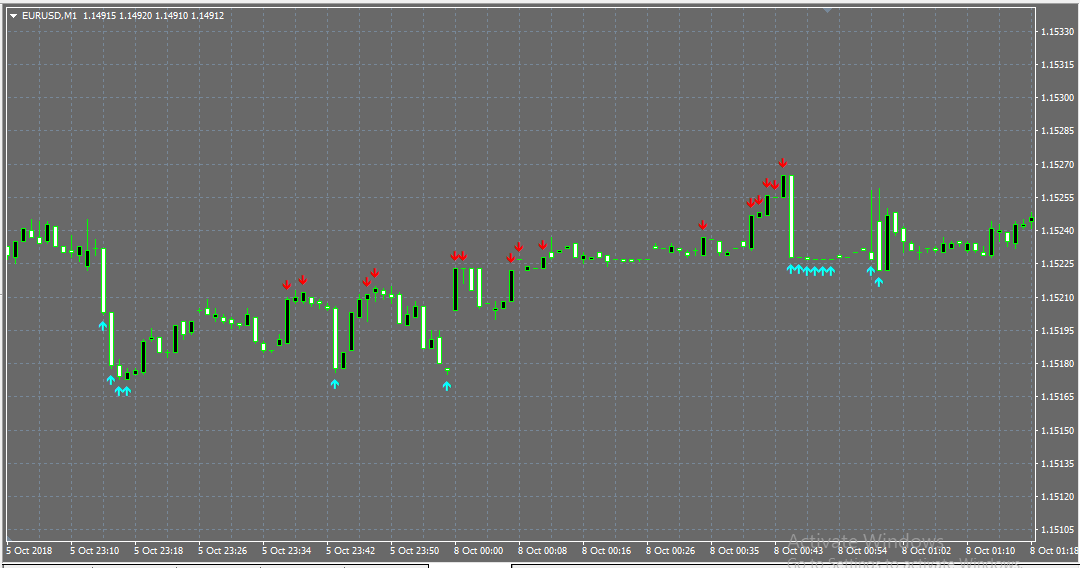Viewport: 1089px width, 568px height.
Task: Click the 1.15165 price scale label
Action: coord(1056,397)
